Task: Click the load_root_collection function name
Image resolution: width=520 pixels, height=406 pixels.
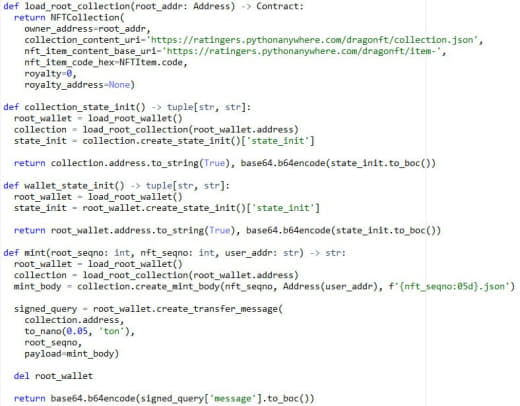Action: click(77, 6)
